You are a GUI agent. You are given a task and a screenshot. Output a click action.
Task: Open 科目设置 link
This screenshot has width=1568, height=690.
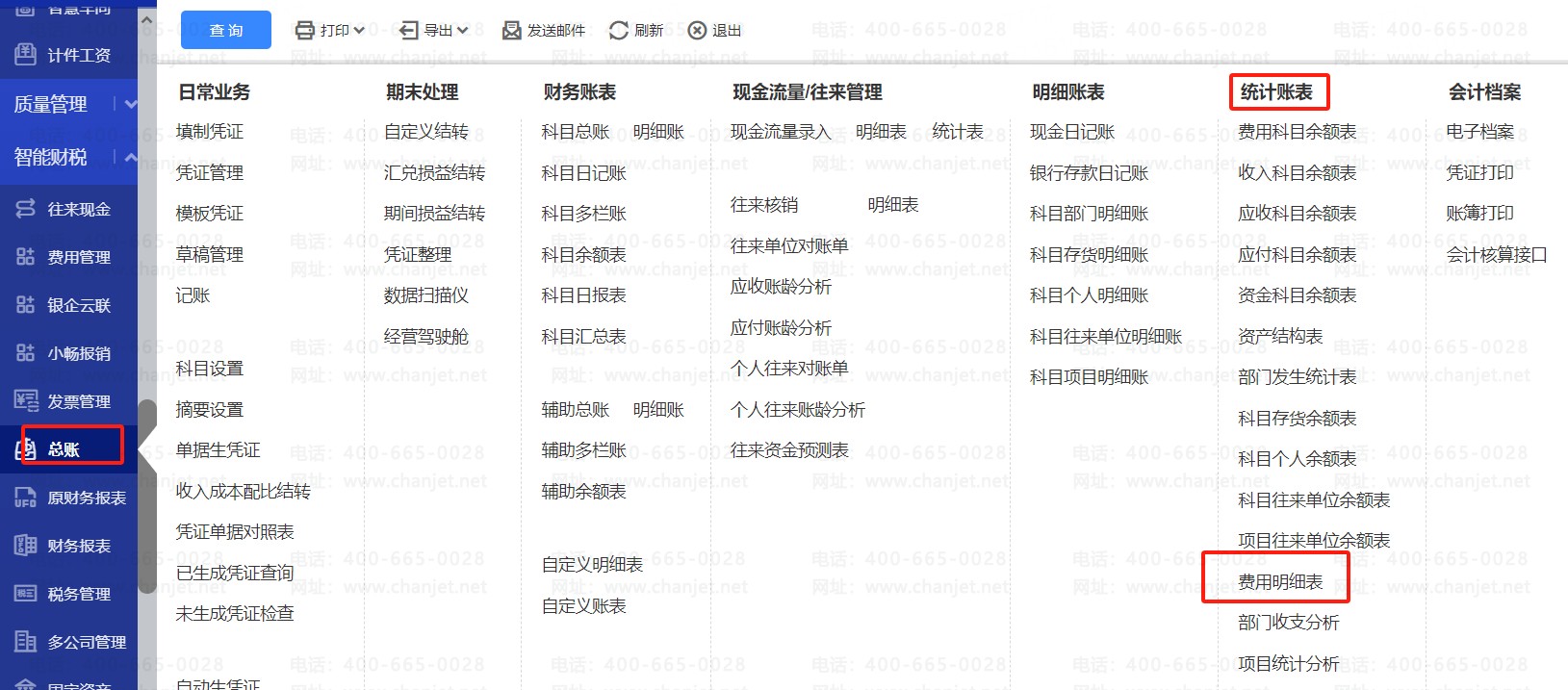(210, 369)
